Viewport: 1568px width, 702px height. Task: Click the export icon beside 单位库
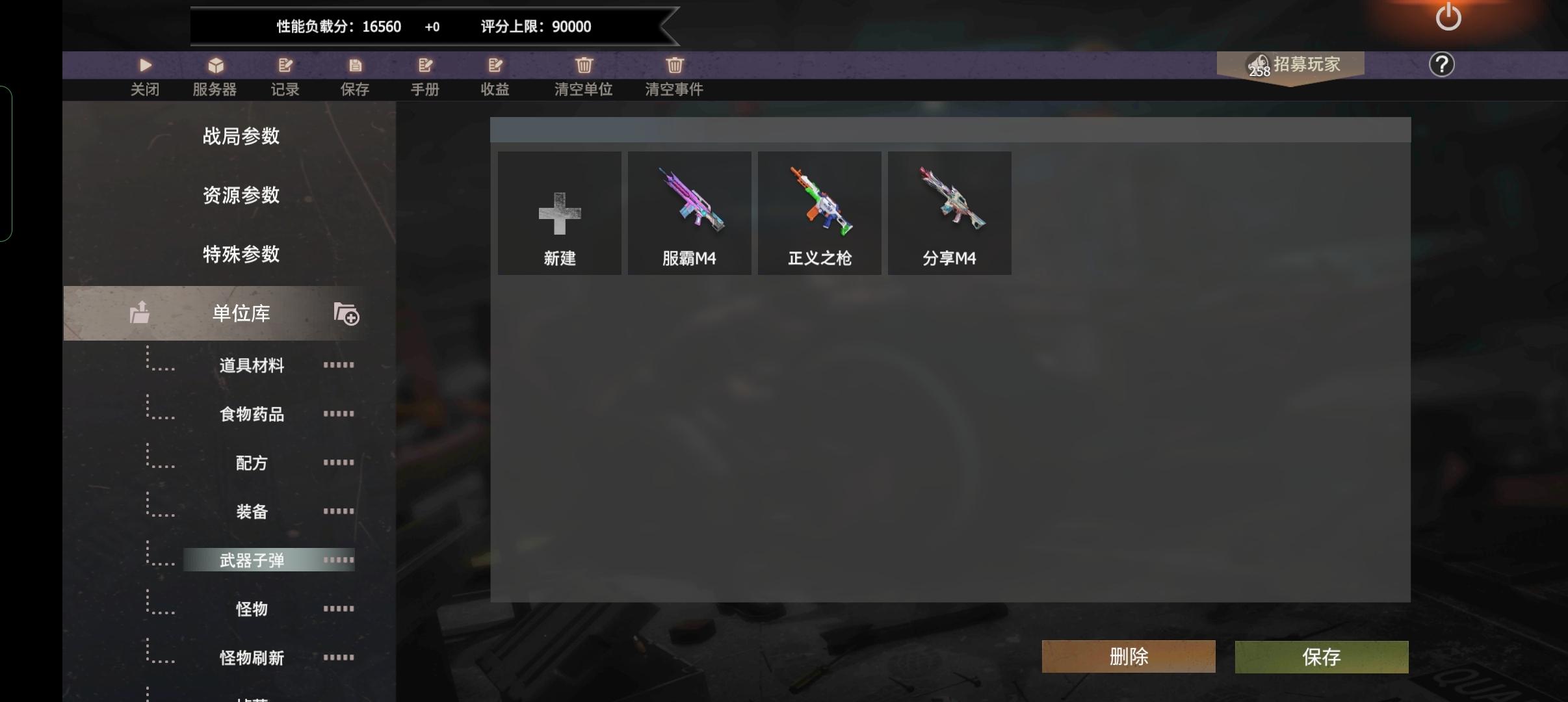click(x=139, y=313)
